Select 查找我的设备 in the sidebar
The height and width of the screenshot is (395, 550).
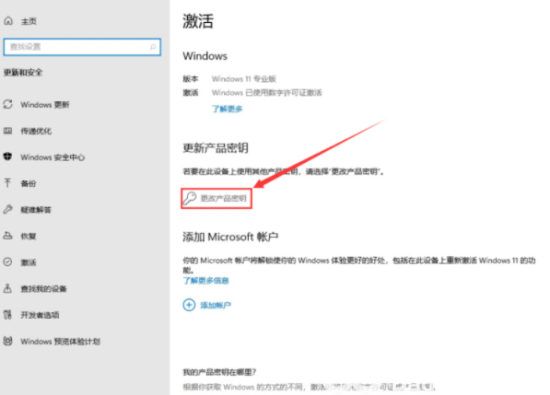[x=44, y=289]
